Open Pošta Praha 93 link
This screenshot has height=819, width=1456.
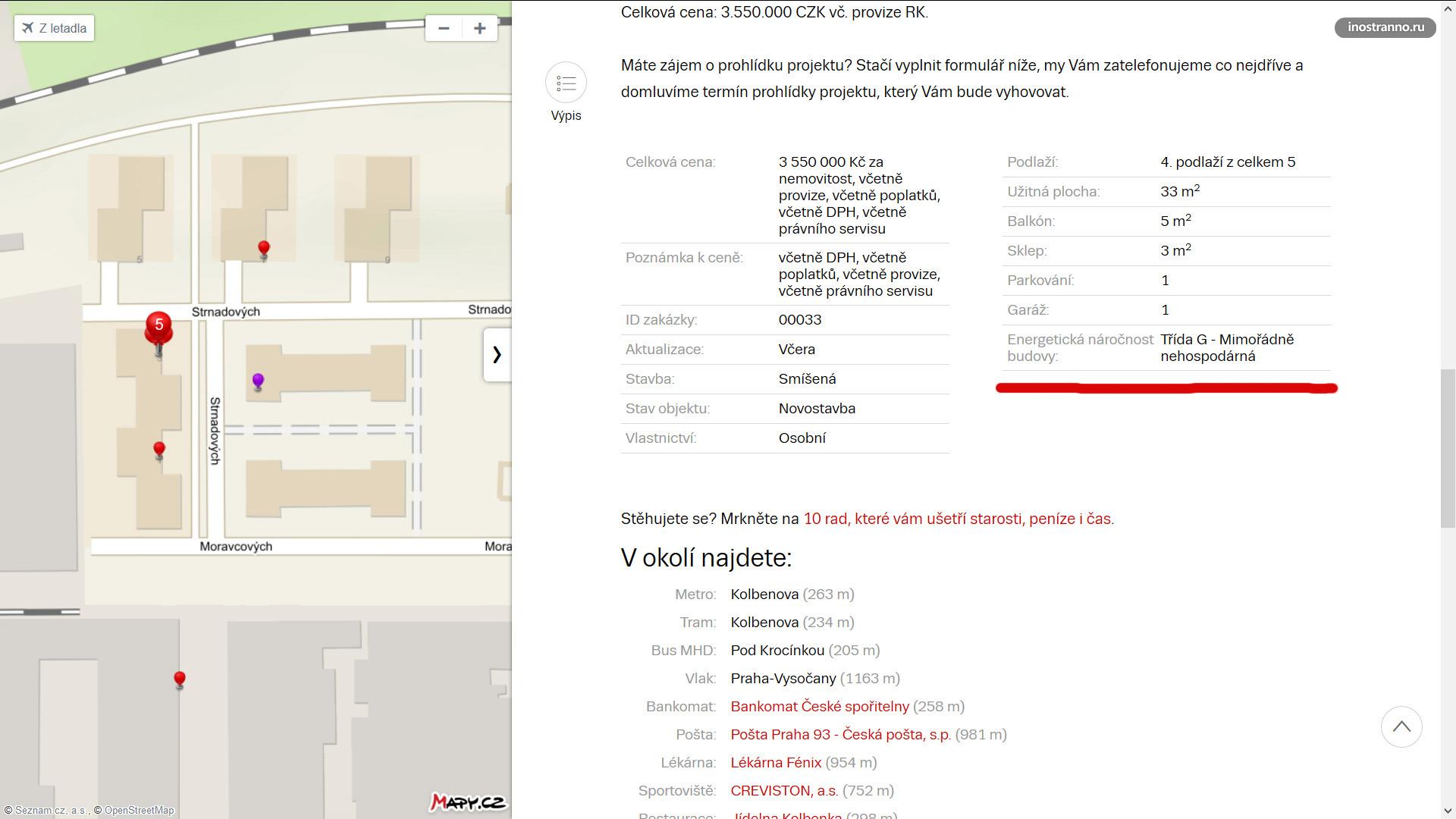click(x=840, y=734)
